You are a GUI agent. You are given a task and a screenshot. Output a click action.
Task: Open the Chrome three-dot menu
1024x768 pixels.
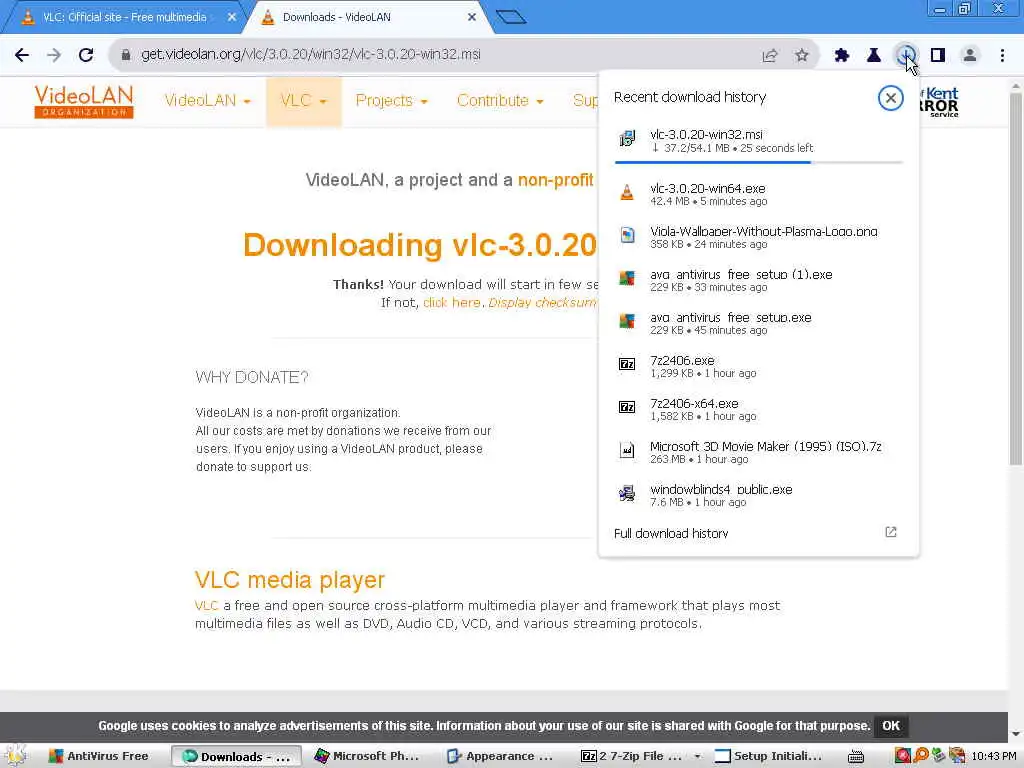pyautogui.click(x=1002, y=56)
